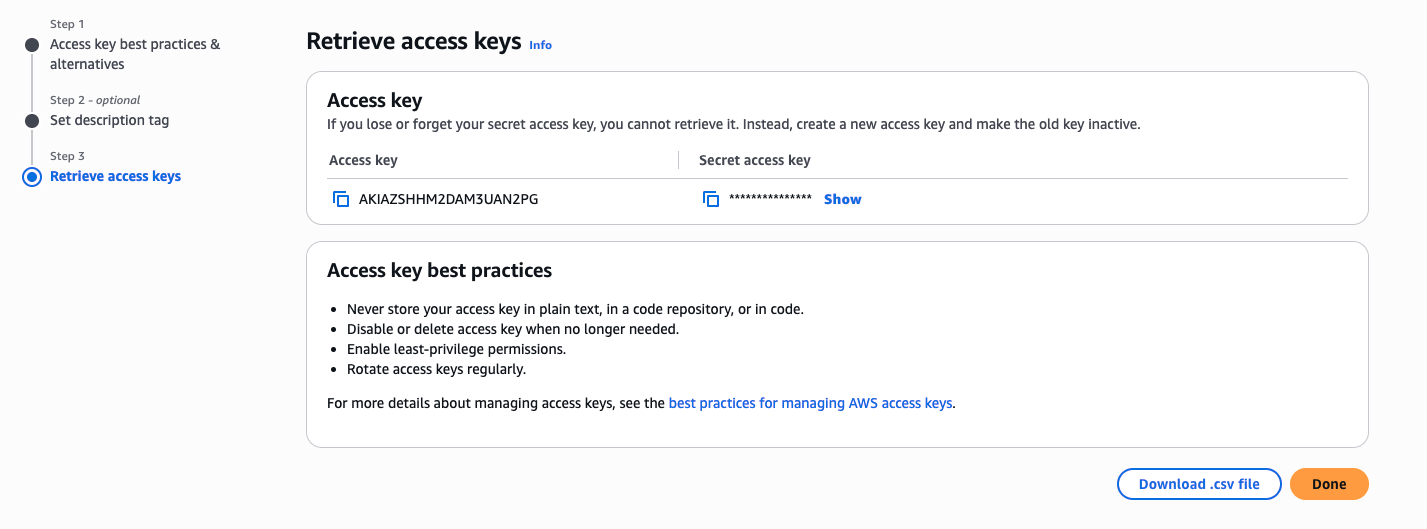Click the Retrieve access keys heading
Screen dimensions: 1427x529
(414, 41)
